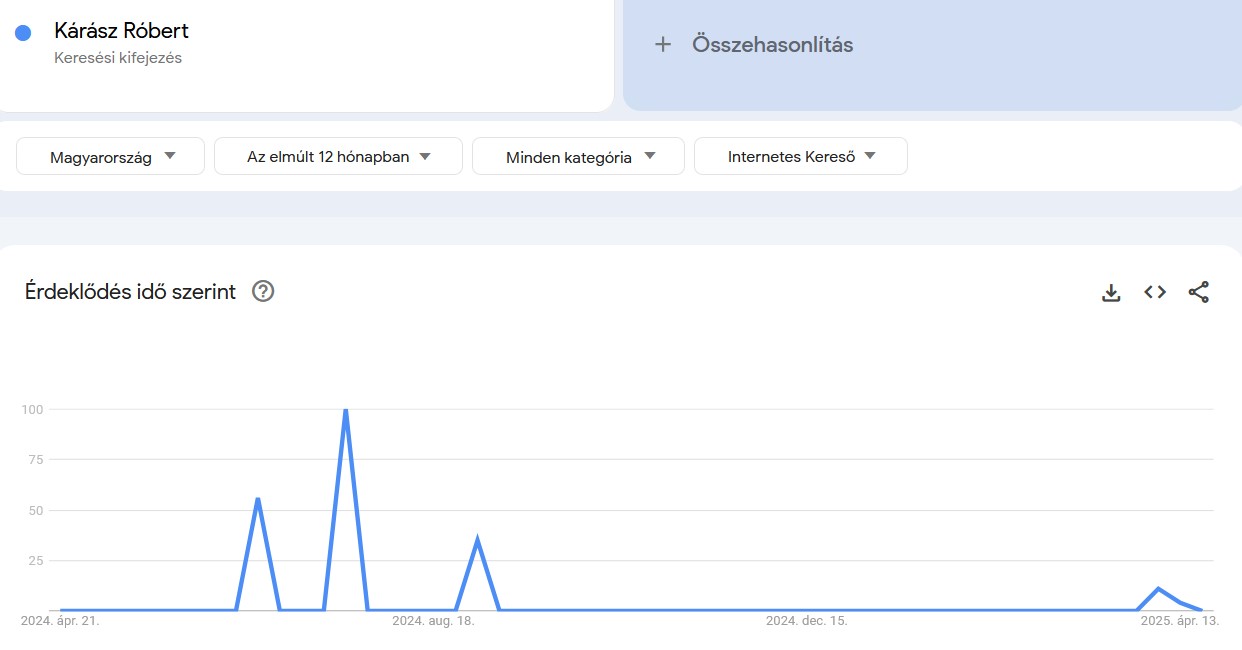Image resolution: width=1242 pixels, height=650 pixels.
Task: Share the interest over time chart
Action: point(1199,292)
